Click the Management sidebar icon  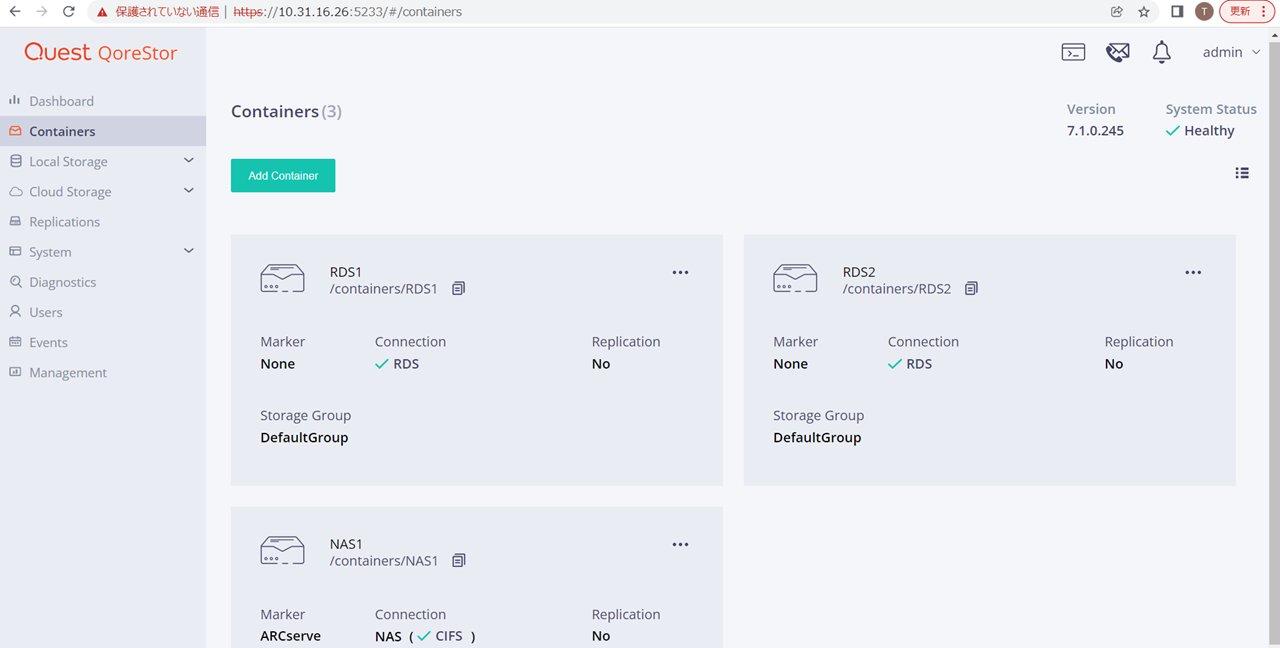click(x=15, y=372)
